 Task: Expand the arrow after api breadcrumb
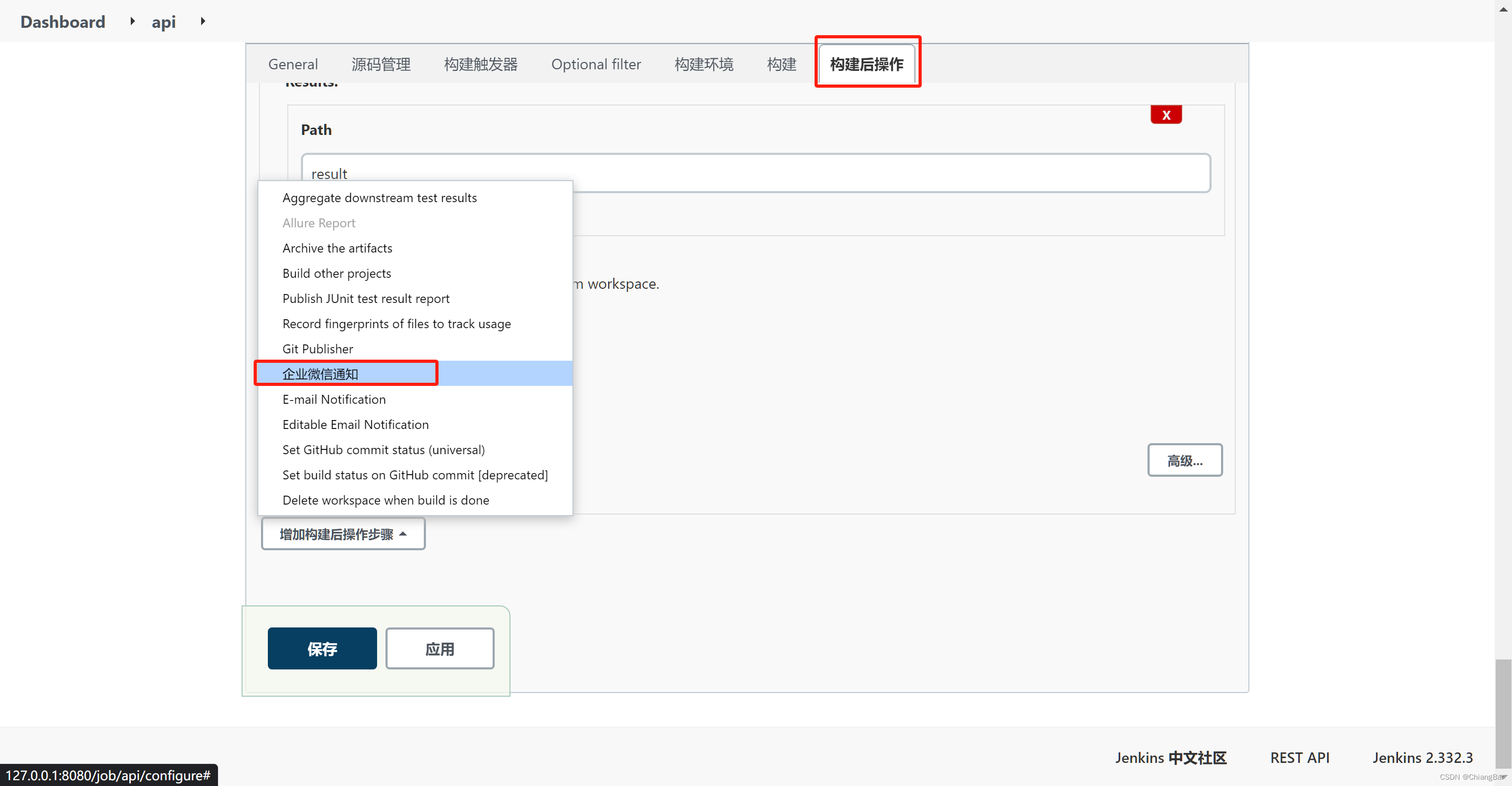(203, 21)
